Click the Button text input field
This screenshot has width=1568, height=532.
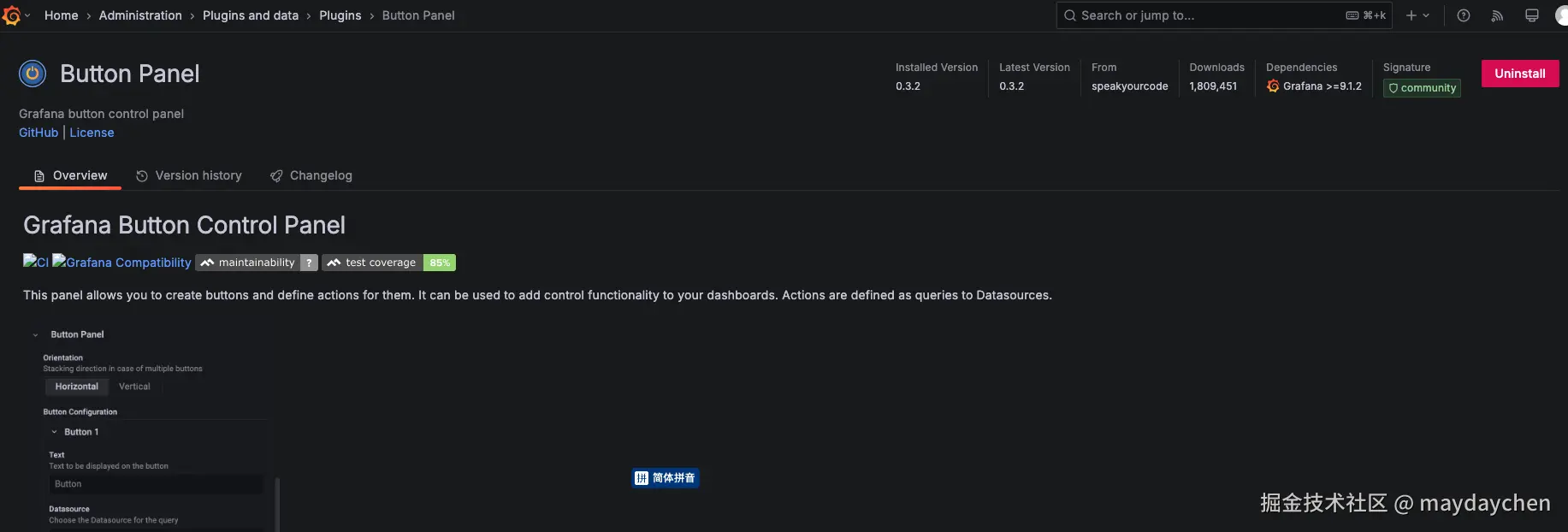[156, 484]
